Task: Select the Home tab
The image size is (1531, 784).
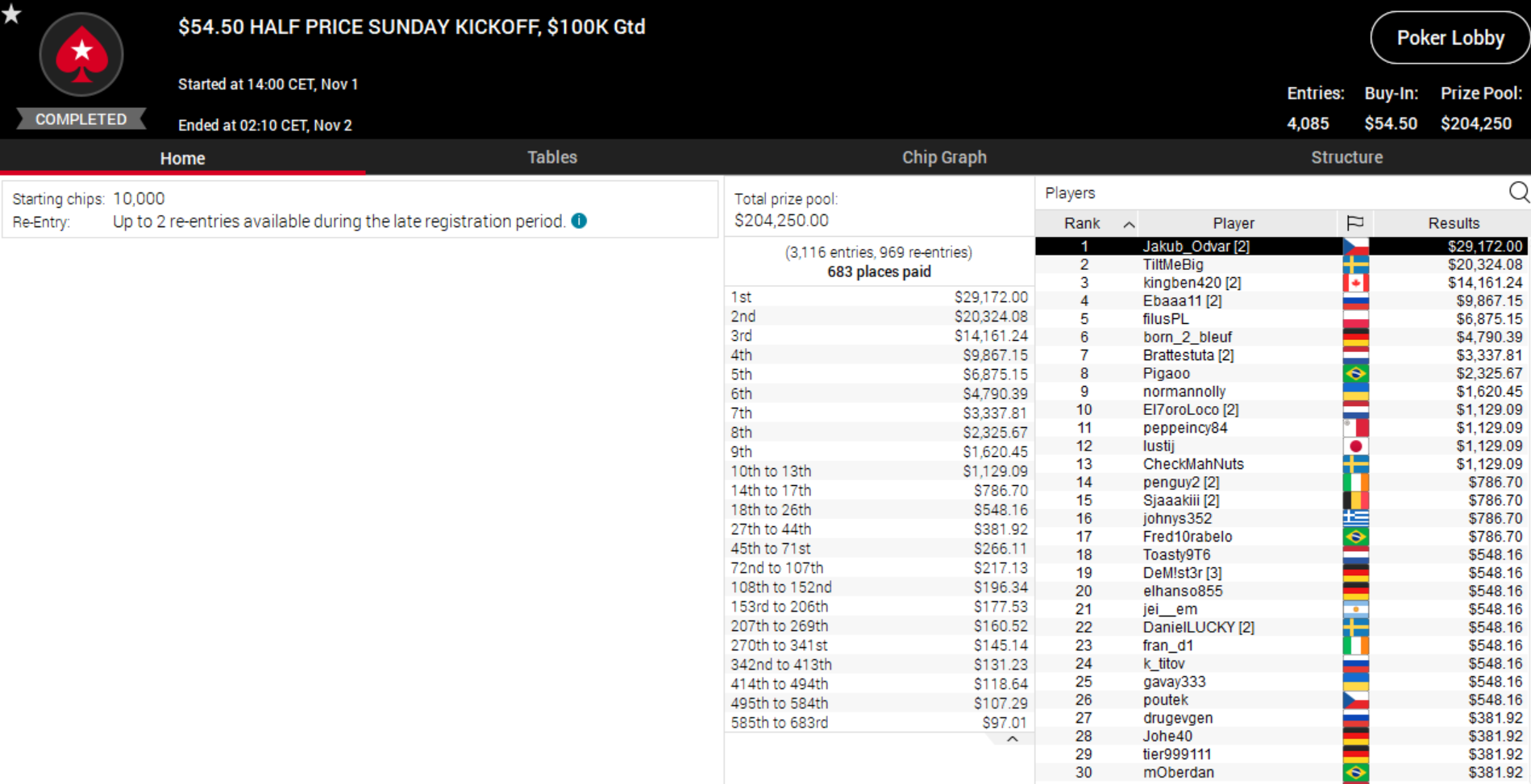Action: point(182,158)
